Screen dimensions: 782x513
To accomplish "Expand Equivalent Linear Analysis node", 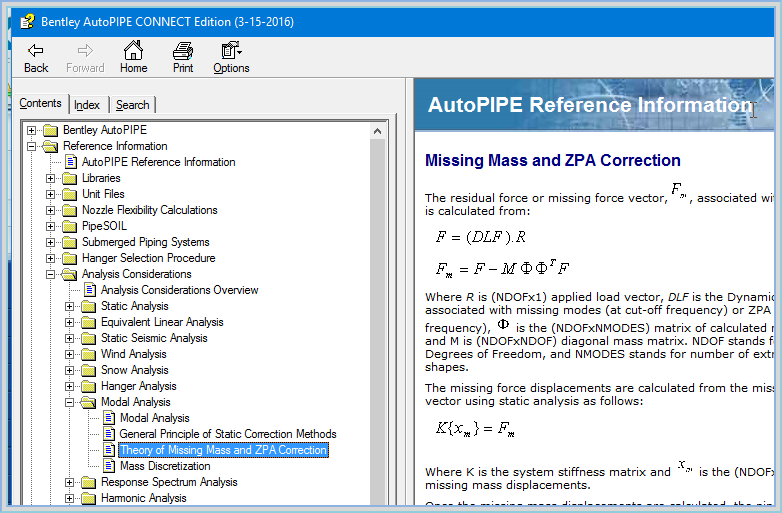I will 70,323.
